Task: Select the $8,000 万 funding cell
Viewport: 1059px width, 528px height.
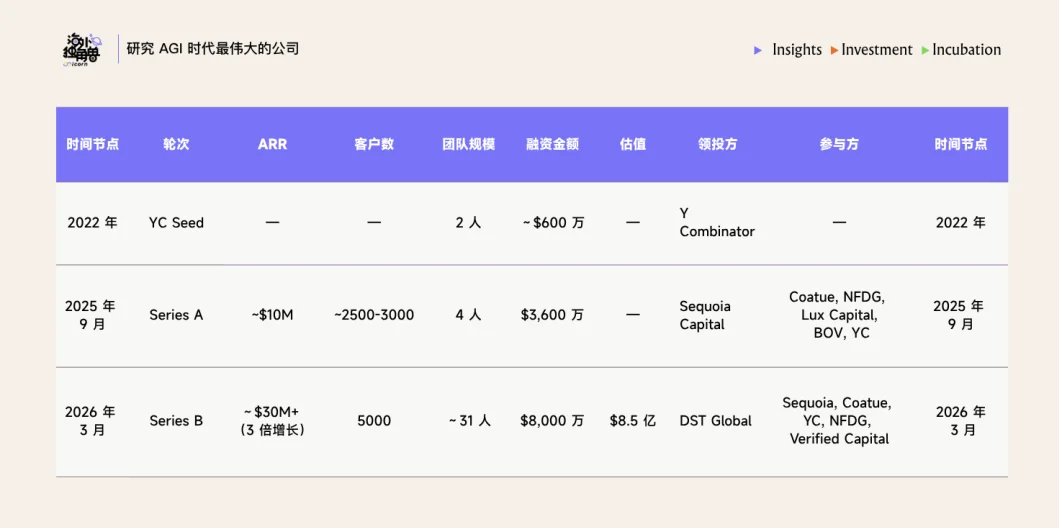Action: pyautogui.click(x=552, y=421)
